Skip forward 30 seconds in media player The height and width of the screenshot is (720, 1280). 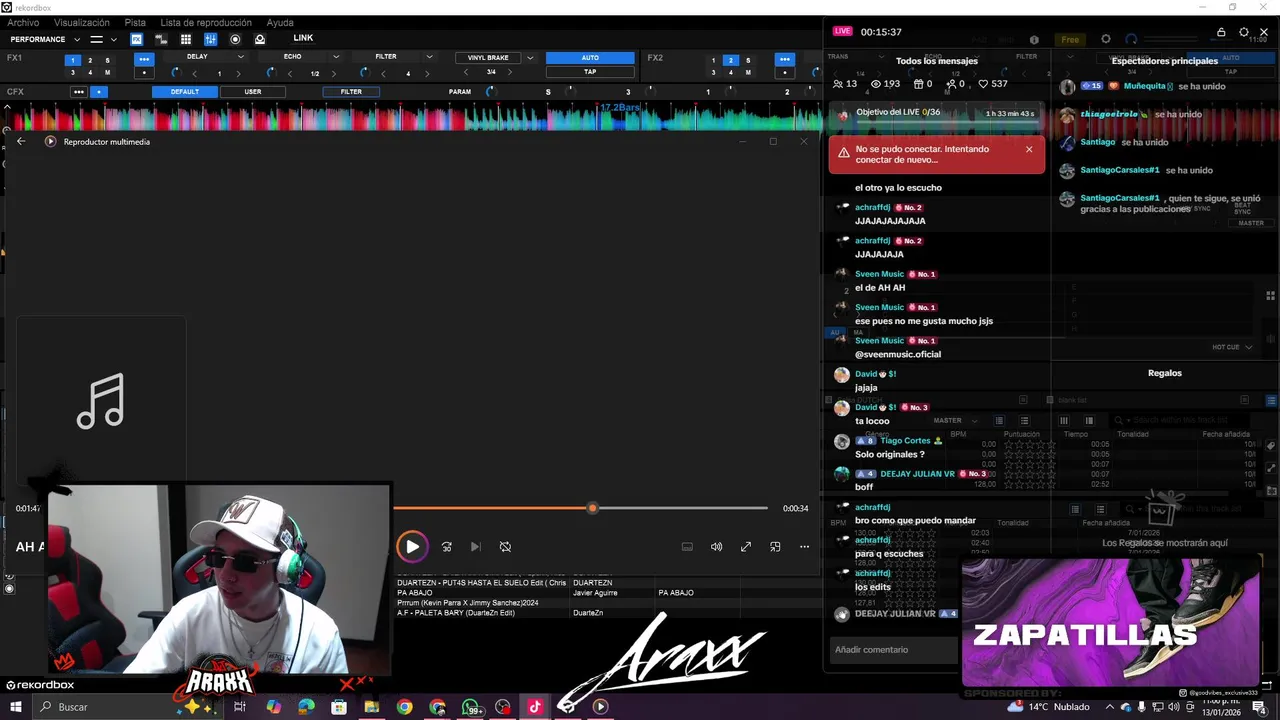coord(447,547)
